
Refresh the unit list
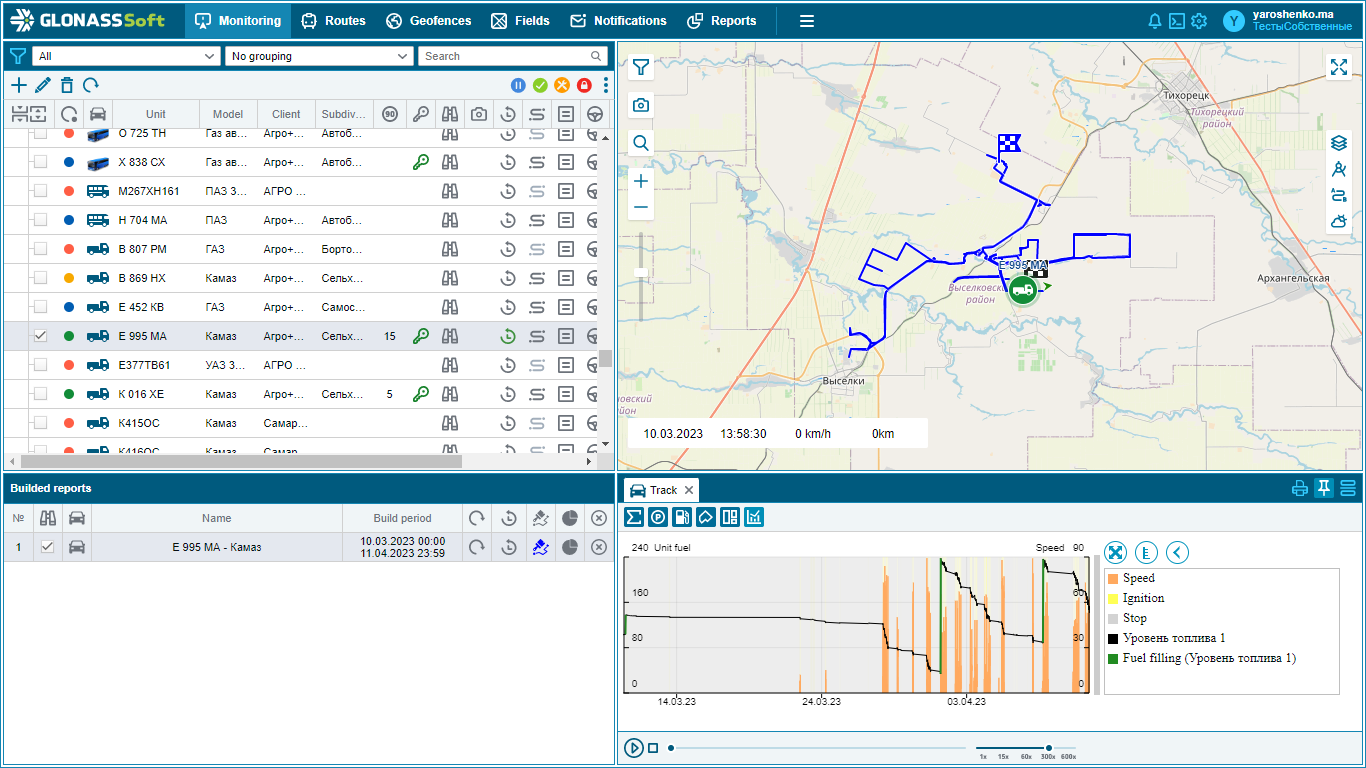(x=91, y=86)
